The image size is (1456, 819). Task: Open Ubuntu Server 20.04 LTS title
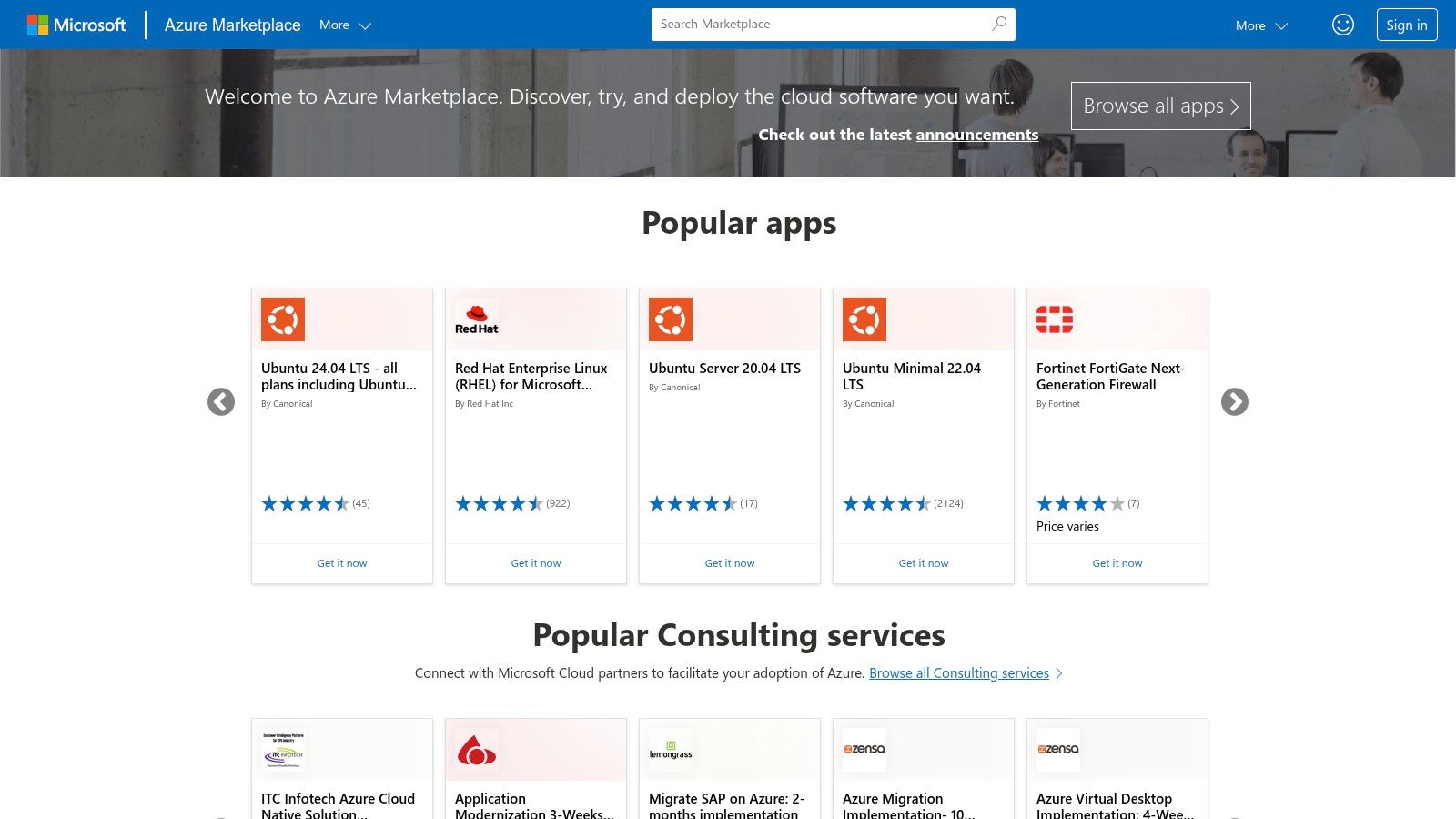point(724,369)
